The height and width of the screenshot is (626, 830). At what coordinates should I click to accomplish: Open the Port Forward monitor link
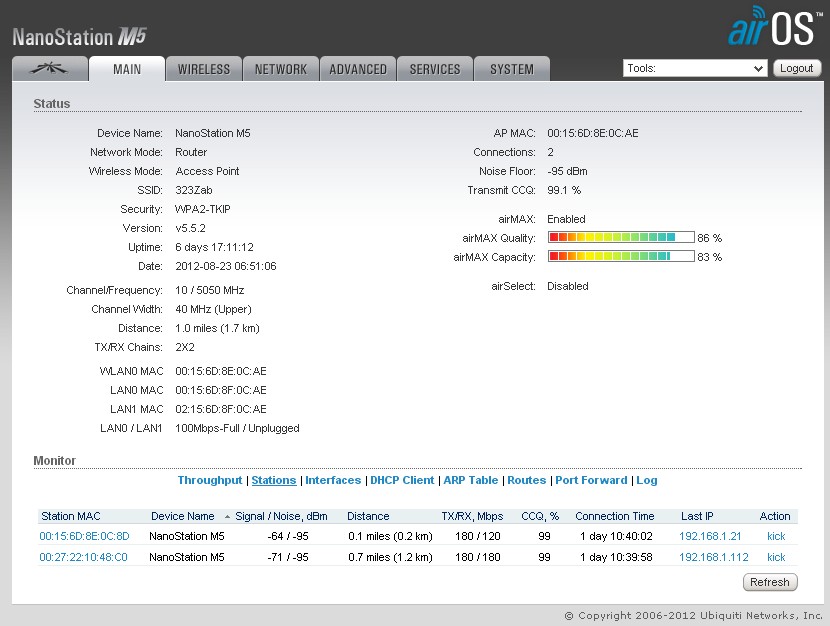pos(591,480)
